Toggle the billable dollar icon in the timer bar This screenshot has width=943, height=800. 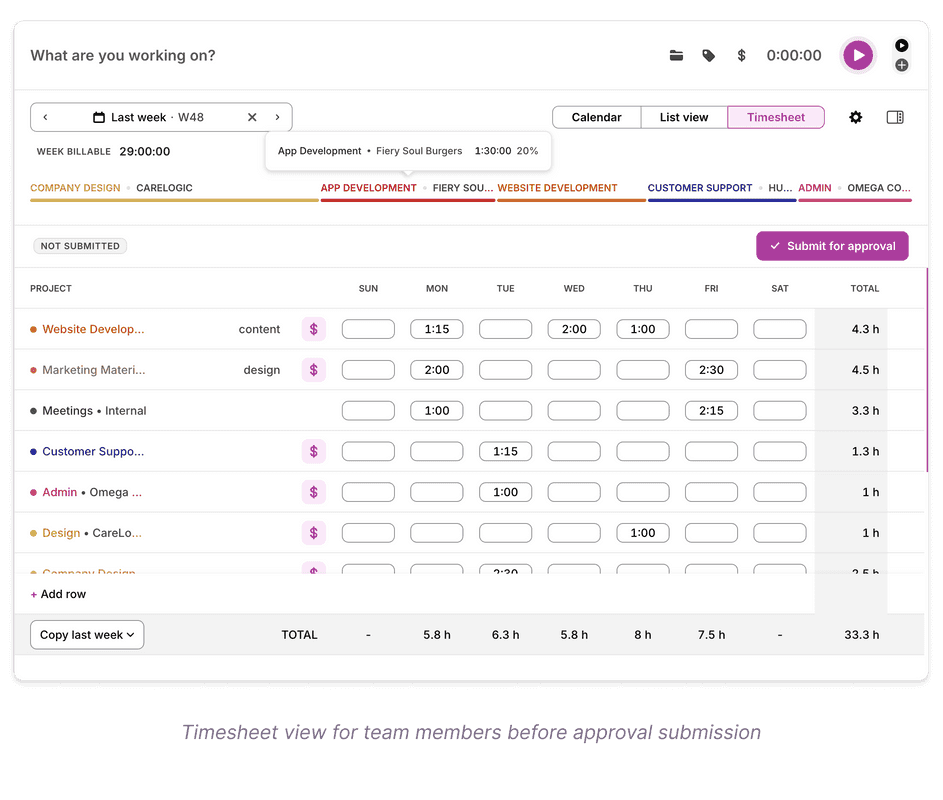pyautogui.click(x=741, y=56)
